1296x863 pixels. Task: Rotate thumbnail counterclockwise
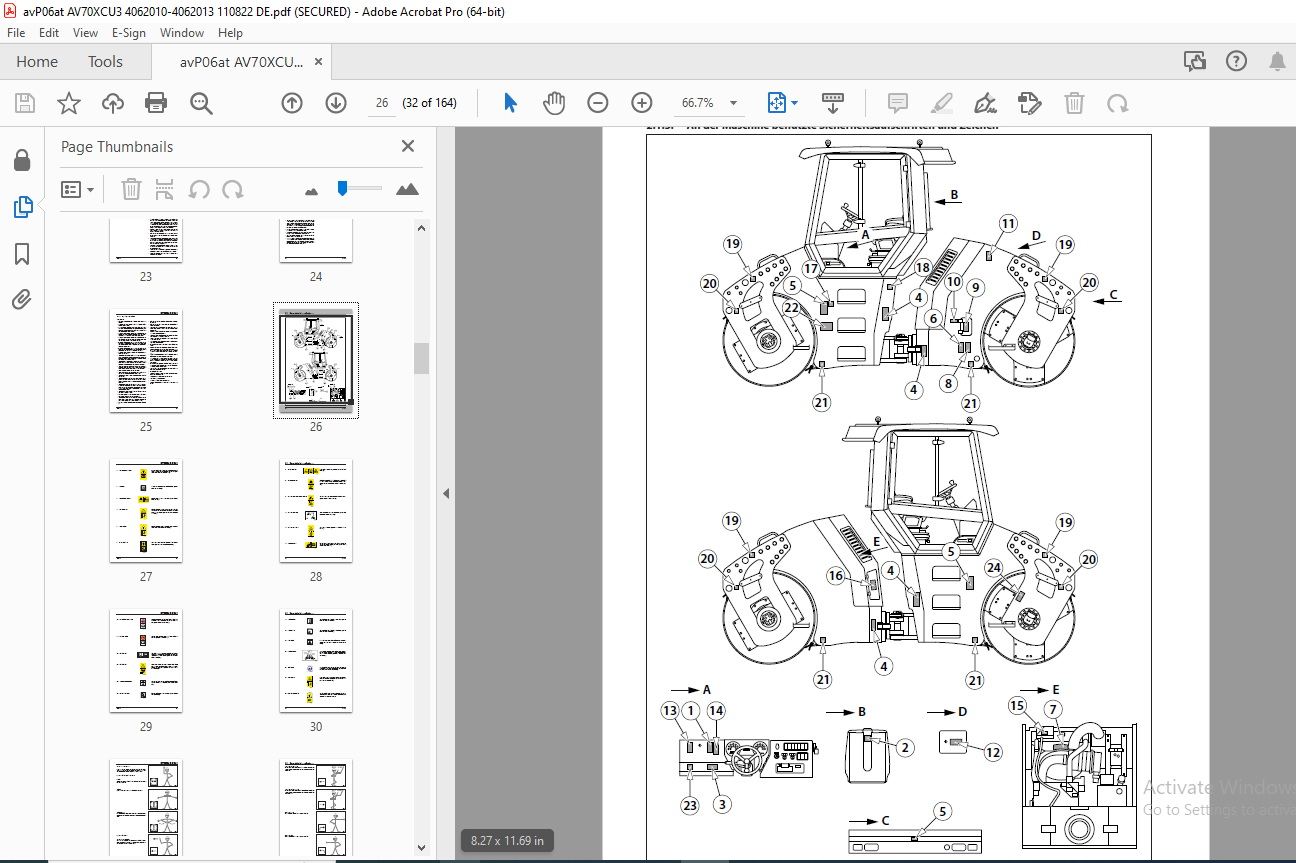pos(200,189)
